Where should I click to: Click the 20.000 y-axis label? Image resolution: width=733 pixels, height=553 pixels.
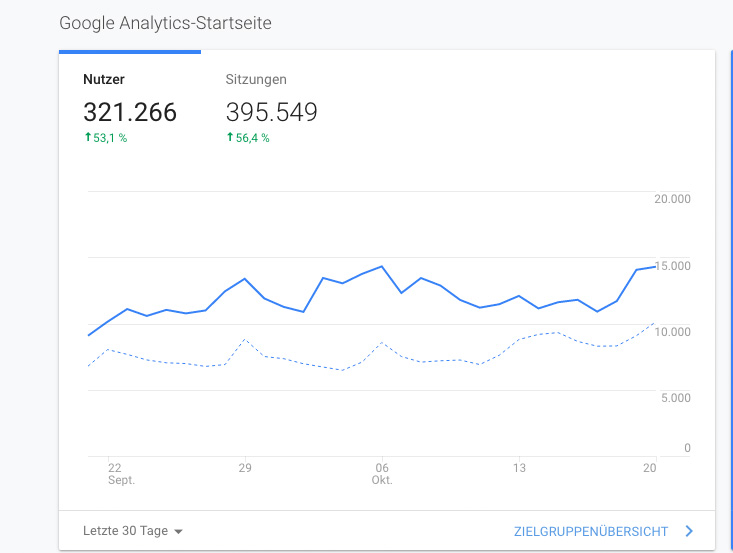[x=672, y=199]
